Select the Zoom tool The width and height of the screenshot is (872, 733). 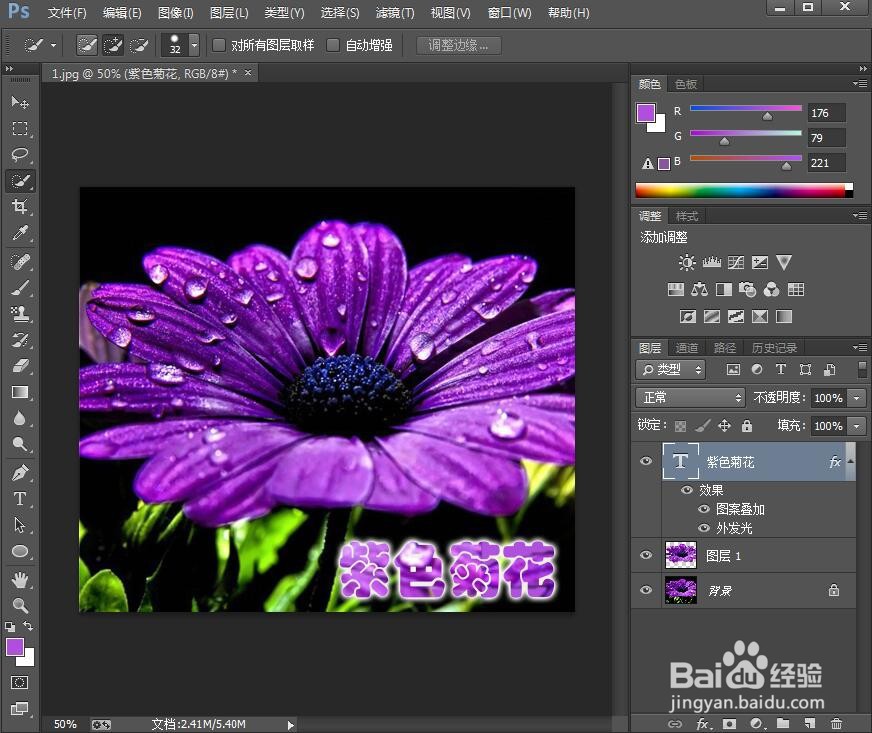20,605
